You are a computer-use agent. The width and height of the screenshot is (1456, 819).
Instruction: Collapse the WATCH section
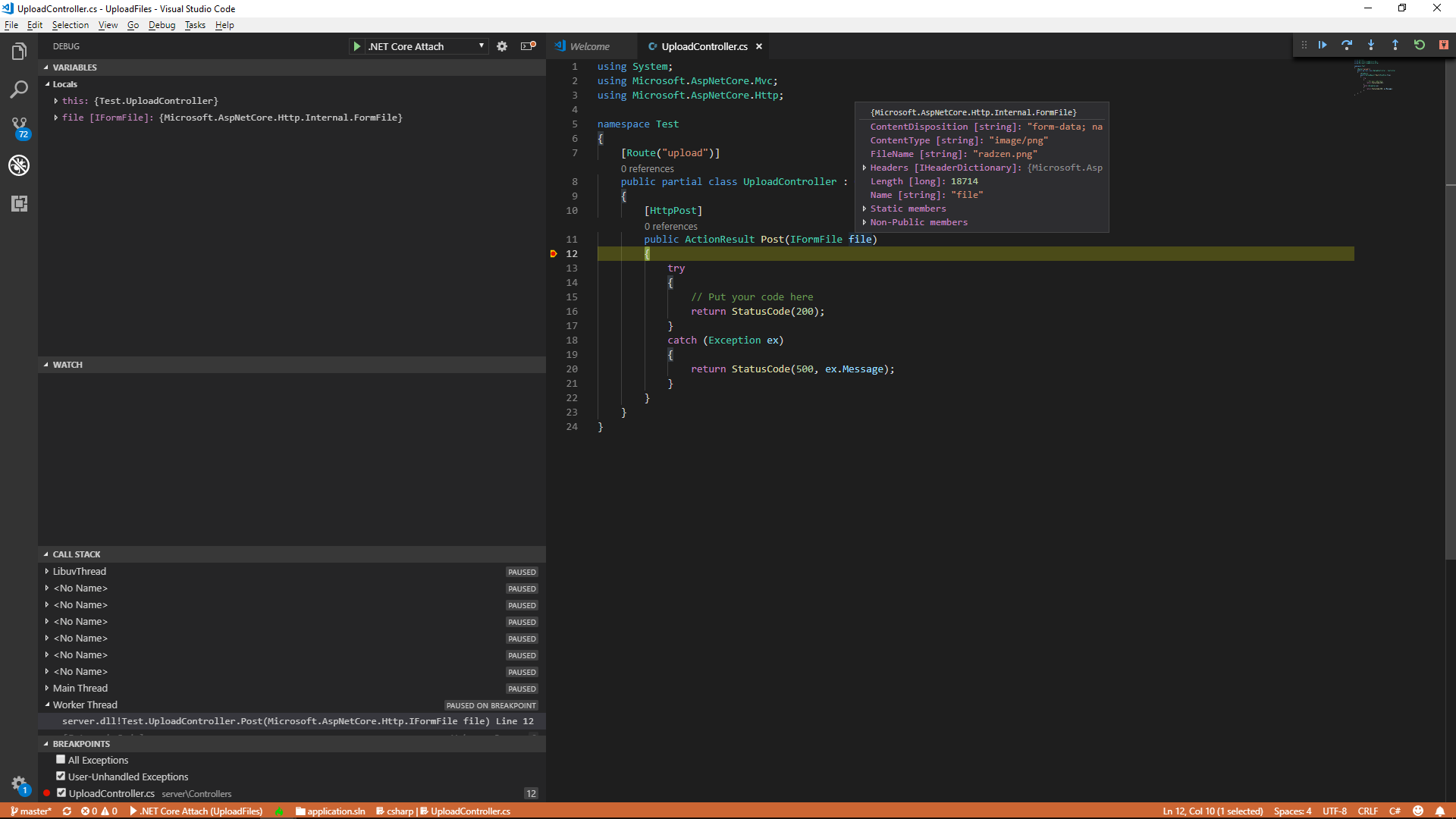(x=292, y=365)
